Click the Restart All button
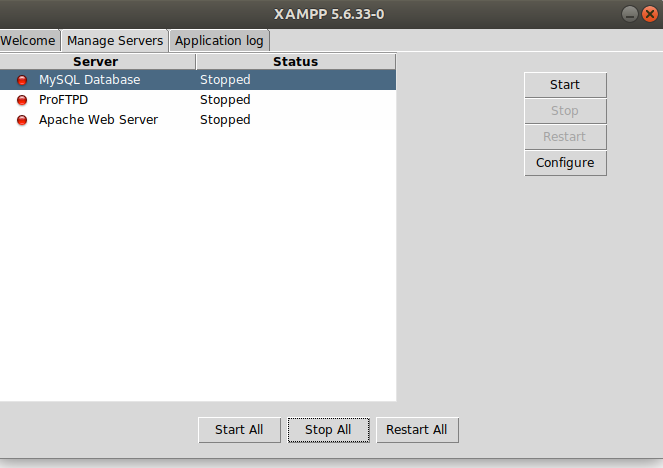Viewport: 663px width, 468px height. click(x=417, y=430)
